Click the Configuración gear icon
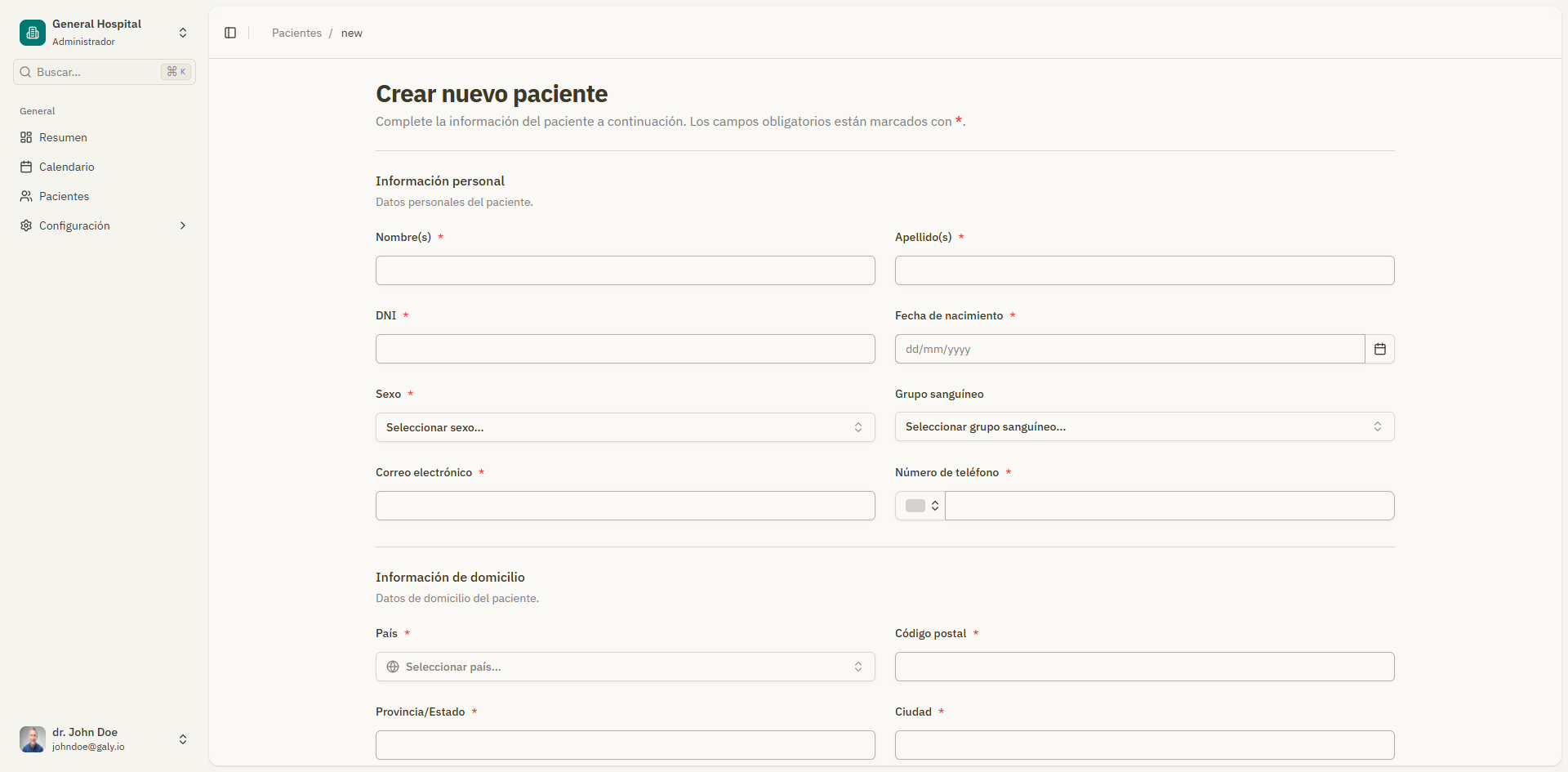 (x=25, y=225)
